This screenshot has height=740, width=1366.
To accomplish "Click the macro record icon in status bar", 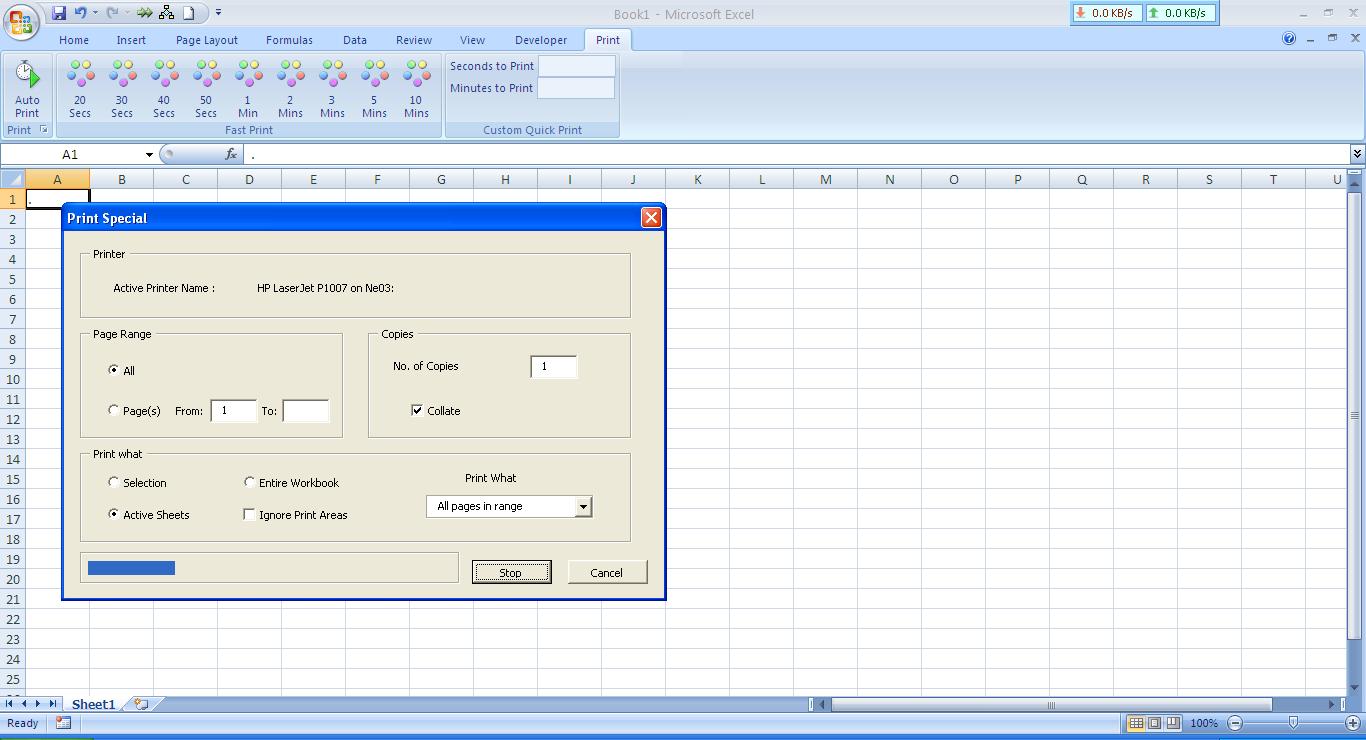I will coord(63,723).
